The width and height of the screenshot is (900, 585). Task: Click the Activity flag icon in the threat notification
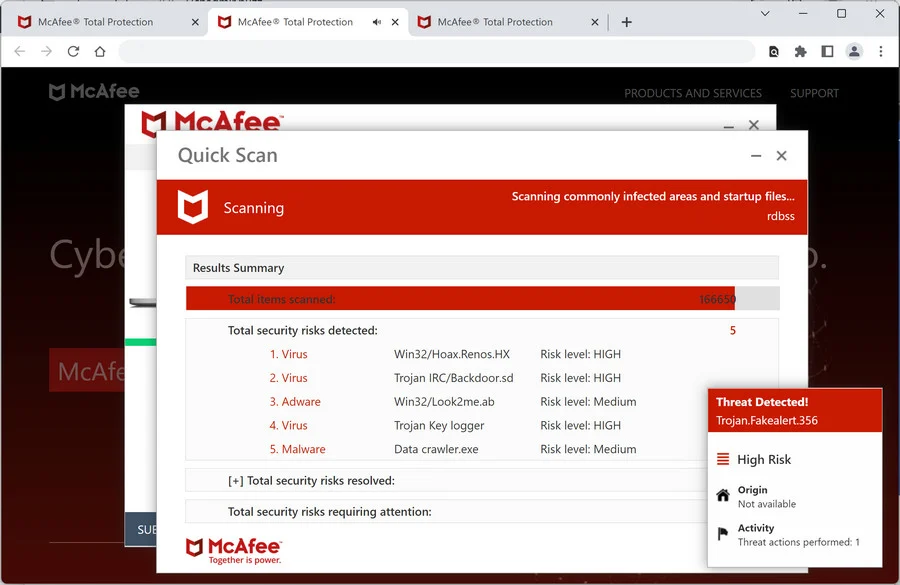pos(721,532)
